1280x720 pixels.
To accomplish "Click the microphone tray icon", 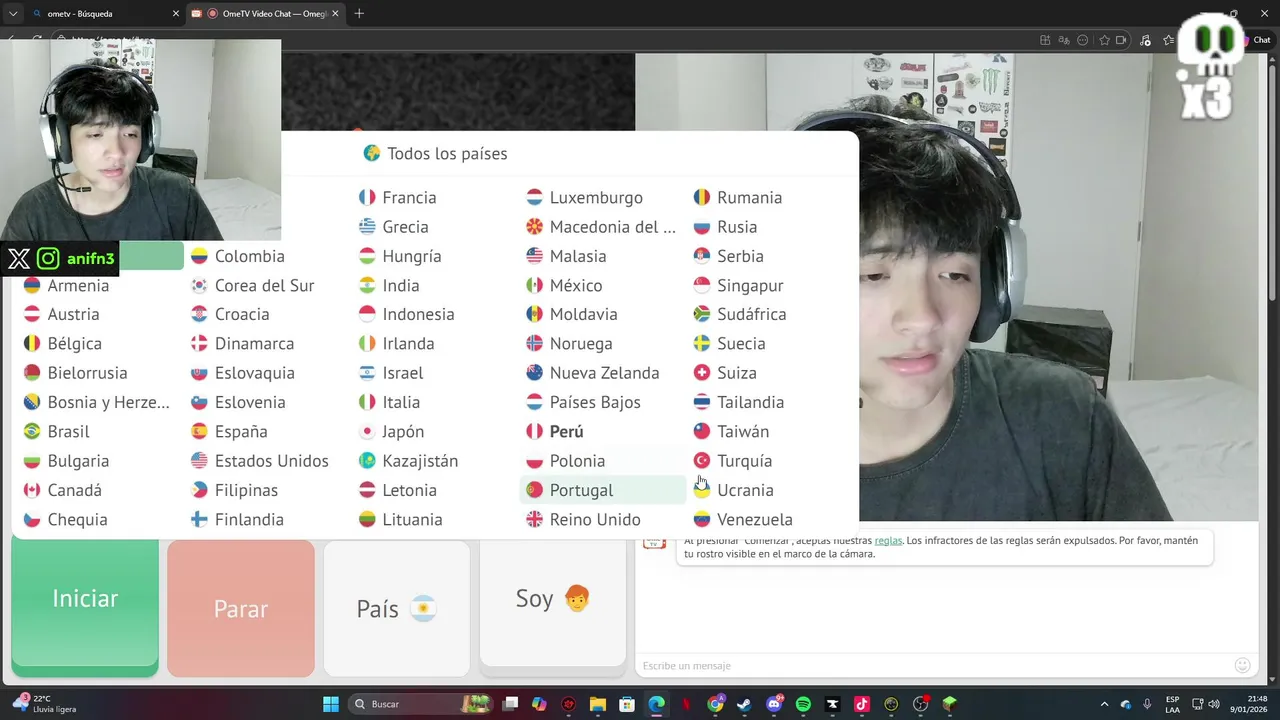I will [x=1147, y=704].
